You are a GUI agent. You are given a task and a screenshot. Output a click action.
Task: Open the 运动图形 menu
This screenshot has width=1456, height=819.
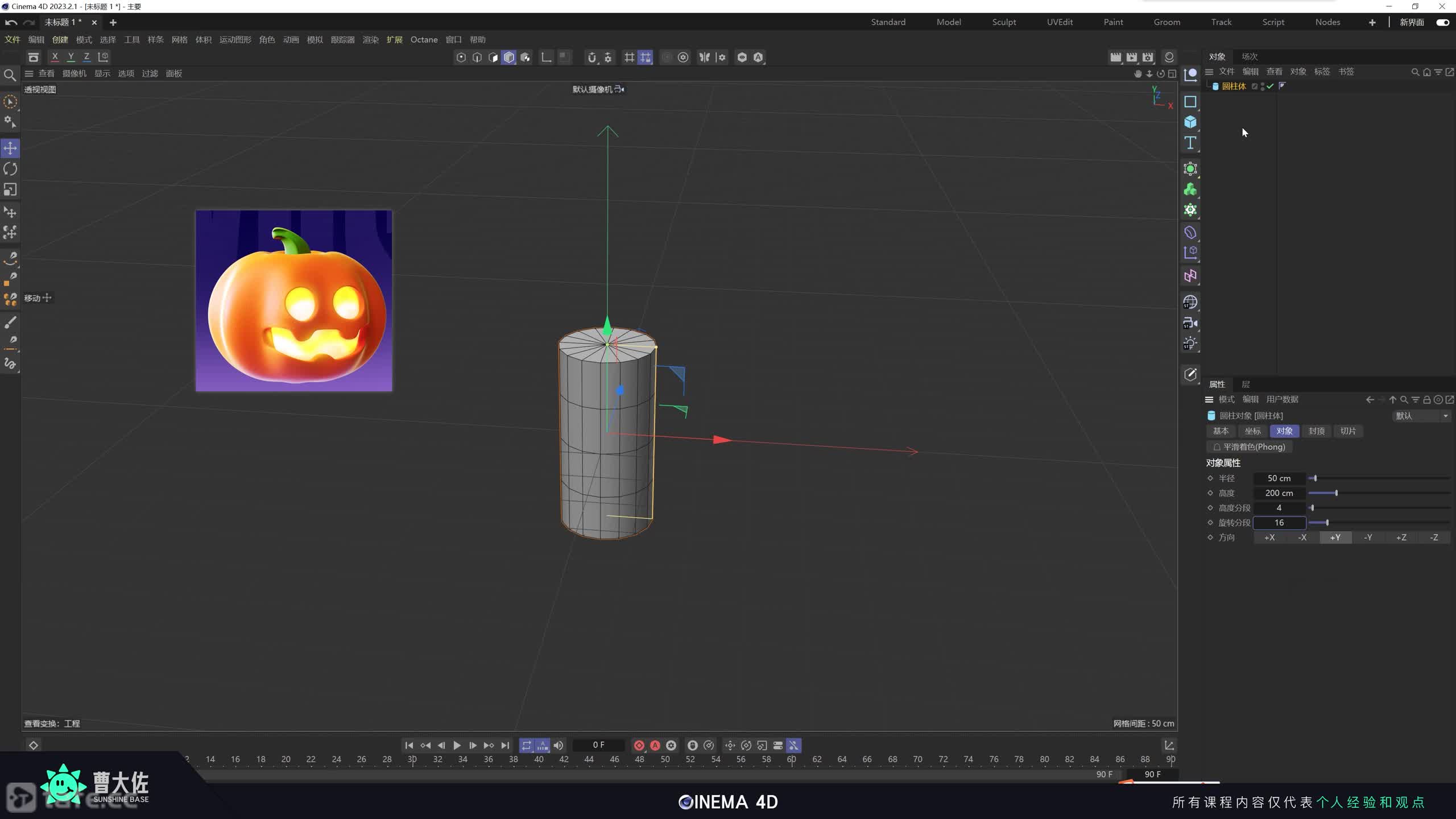coord(235,40)
